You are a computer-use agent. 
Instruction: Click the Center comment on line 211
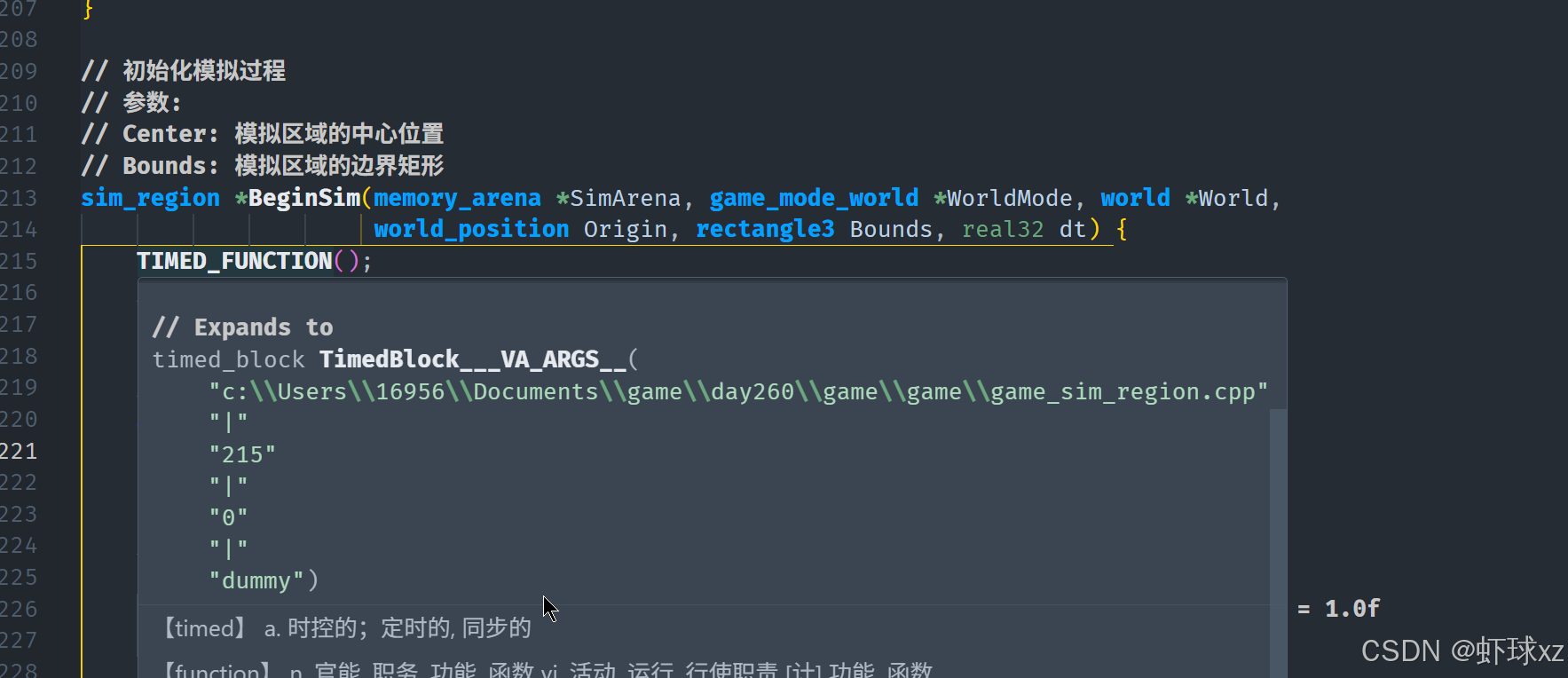(x=262, y=134)
